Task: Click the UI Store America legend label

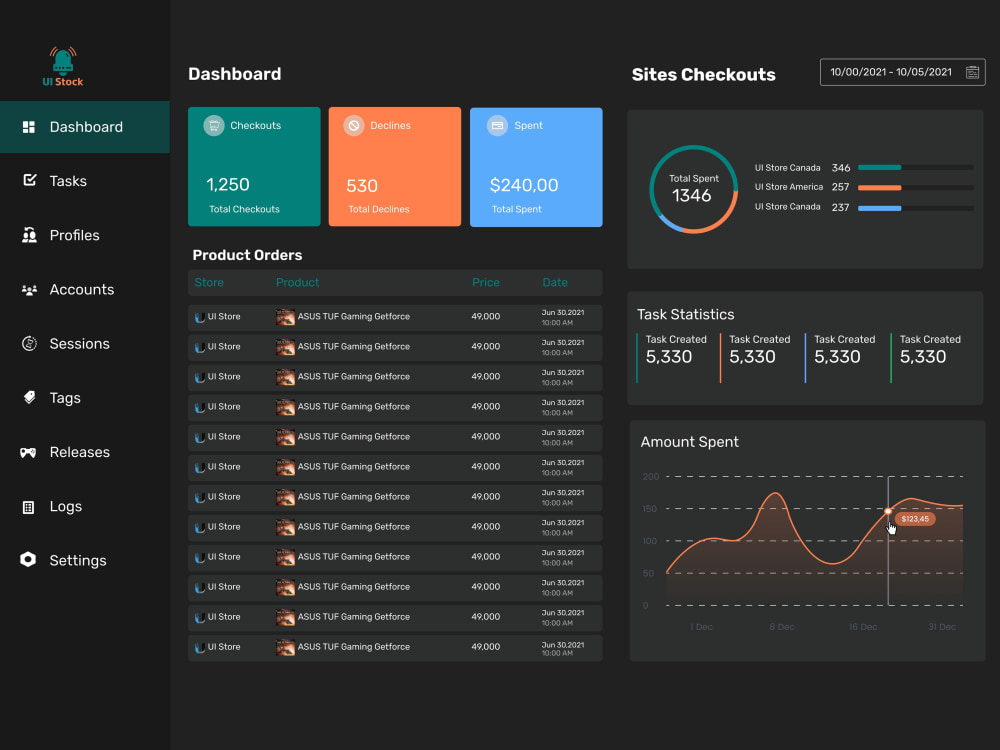Action: point(788,187)
